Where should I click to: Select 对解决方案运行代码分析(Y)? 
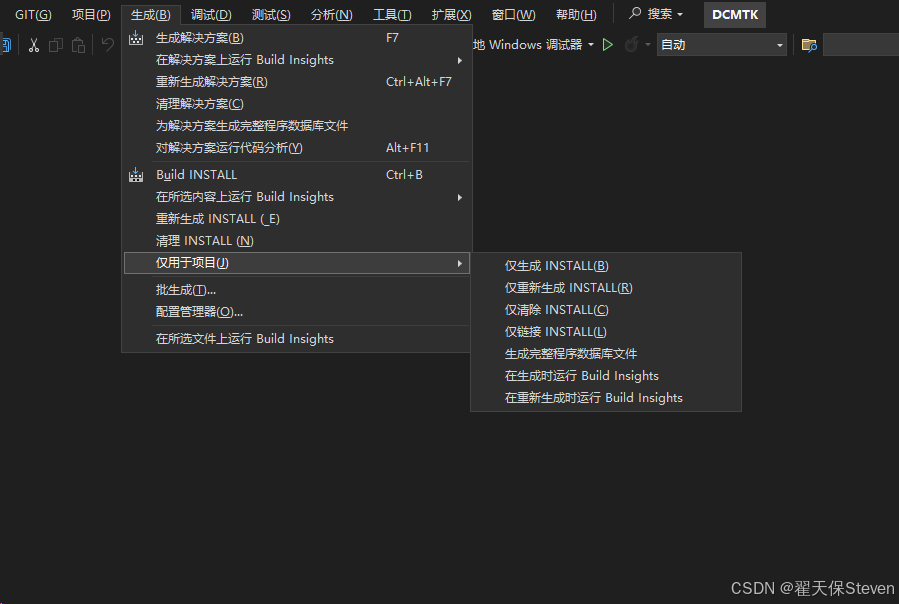pyautogui.click(x=296, y=147)
